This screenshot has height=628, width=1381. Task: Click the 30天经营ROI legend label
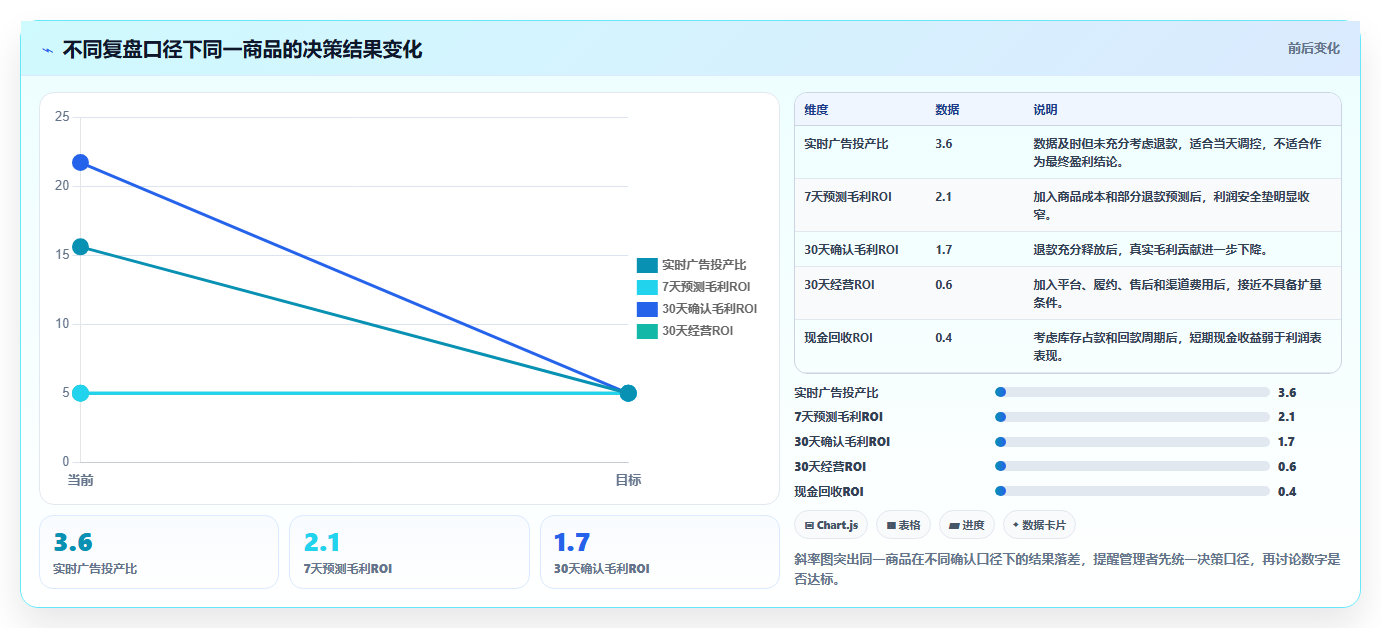[x=697, y=331]
